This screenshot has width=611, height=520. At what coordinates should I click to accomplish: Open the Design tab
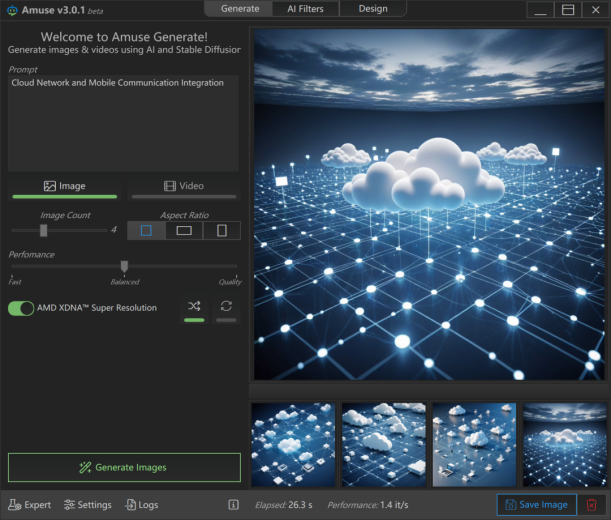point(372,9)
